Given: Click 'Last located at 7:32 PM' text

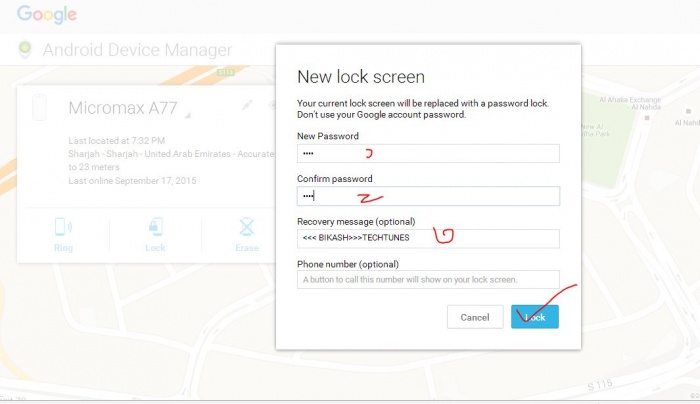Looking at the screenshot, I should 117,141.
